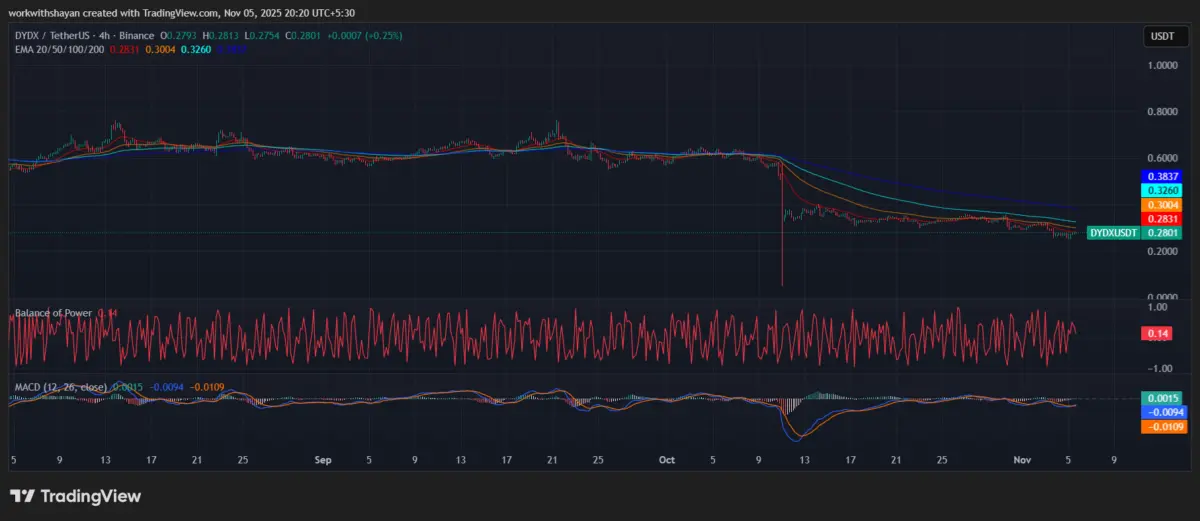Click the 1.0000 level on the price axis
The height and width of the screenshot is (521, 1200).
tap(1161, 66)
